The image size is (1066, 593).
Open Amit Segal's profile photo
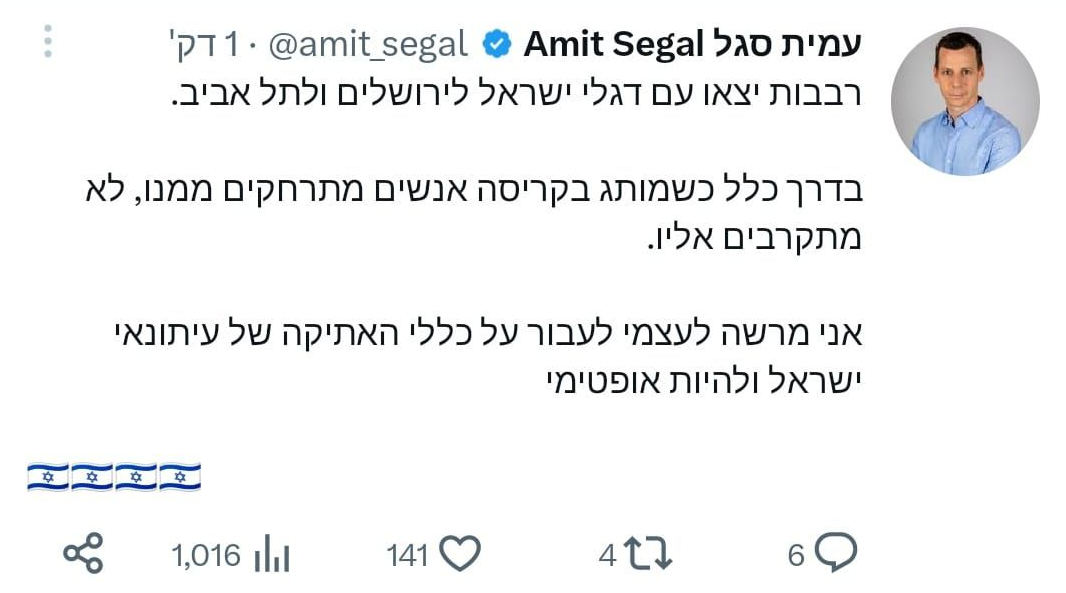(x=965, y=102)
